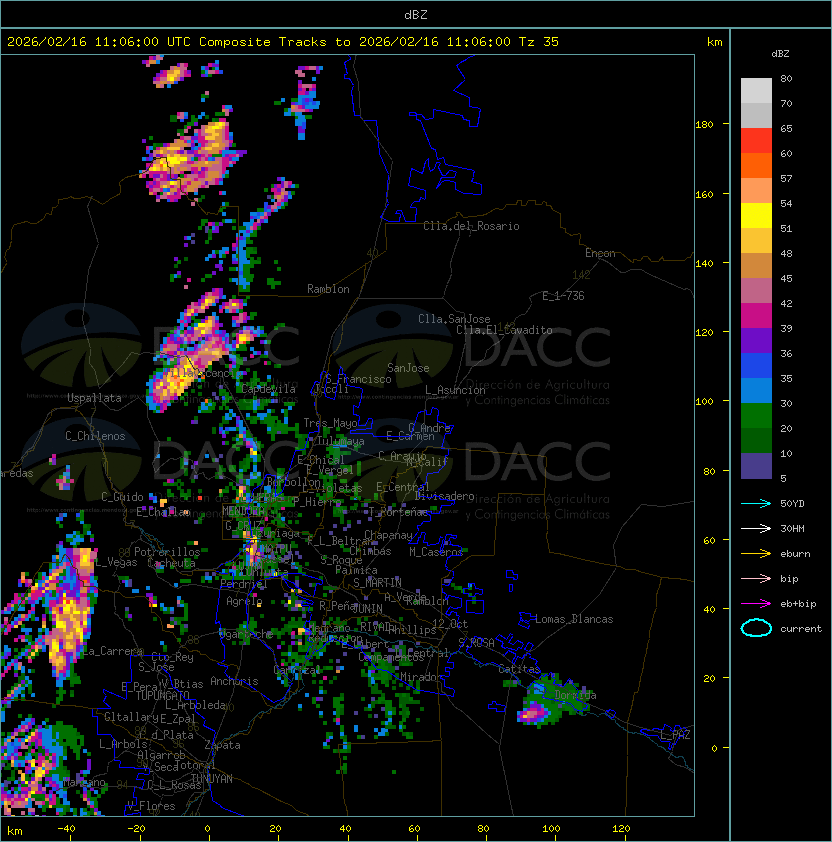Screen dimensions: 832x842
Task: Click the 'Dormida' map label
Action: coord(575,695)
